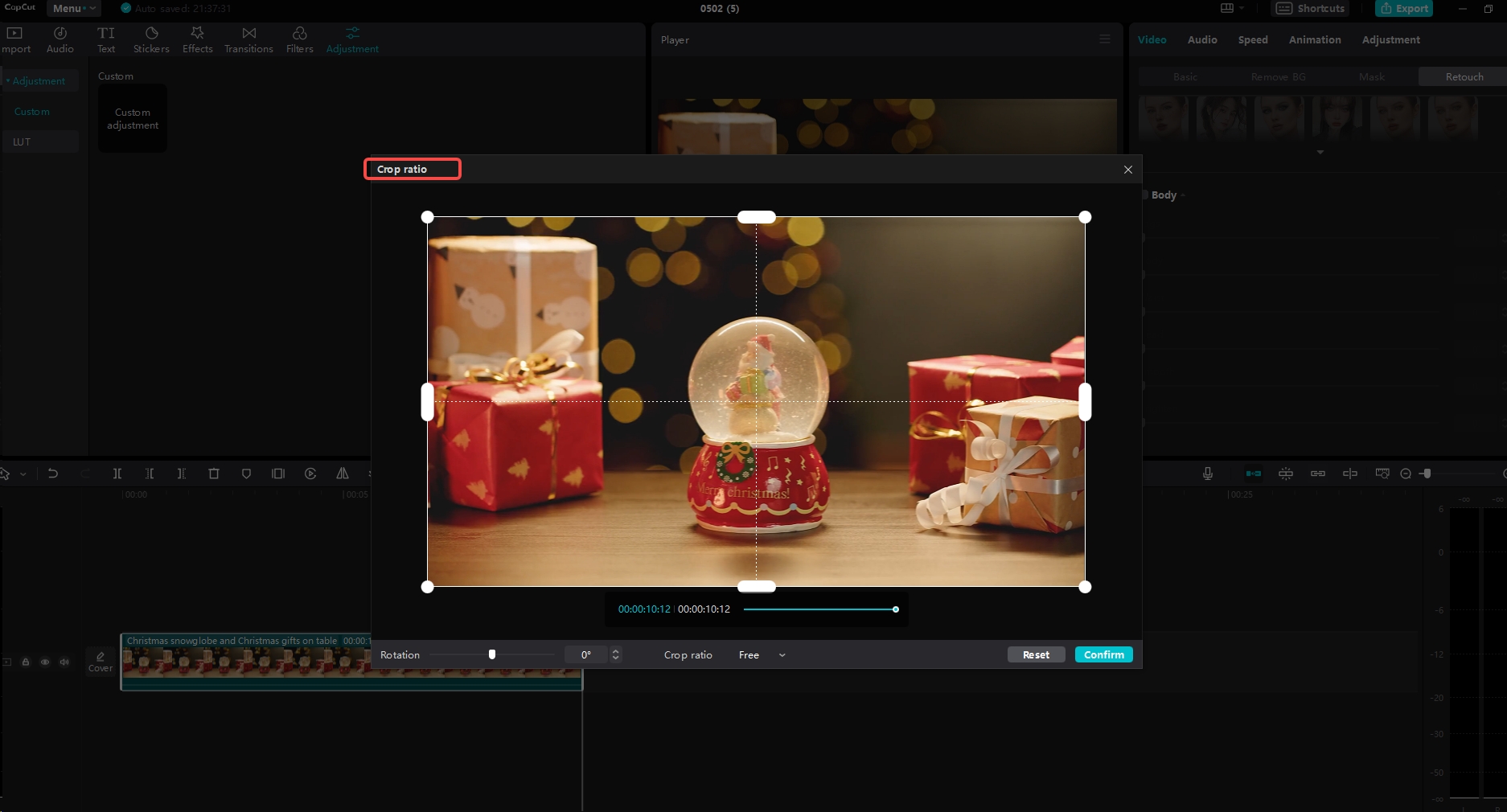Viewport: 1507px width, 812px height.
Task: Switch to the Audio inspector tab
Action: coord(1202,39)
